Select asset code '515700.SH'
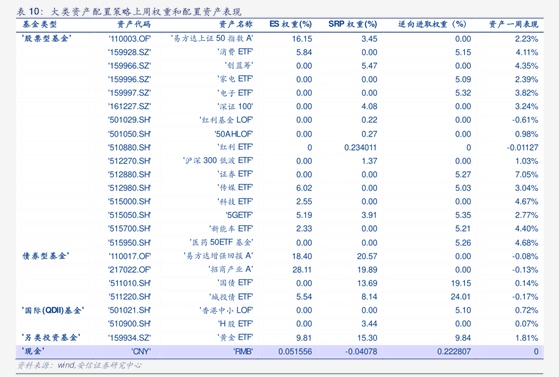The height and width of the screenshot is (377, 559). click(129, 229)
